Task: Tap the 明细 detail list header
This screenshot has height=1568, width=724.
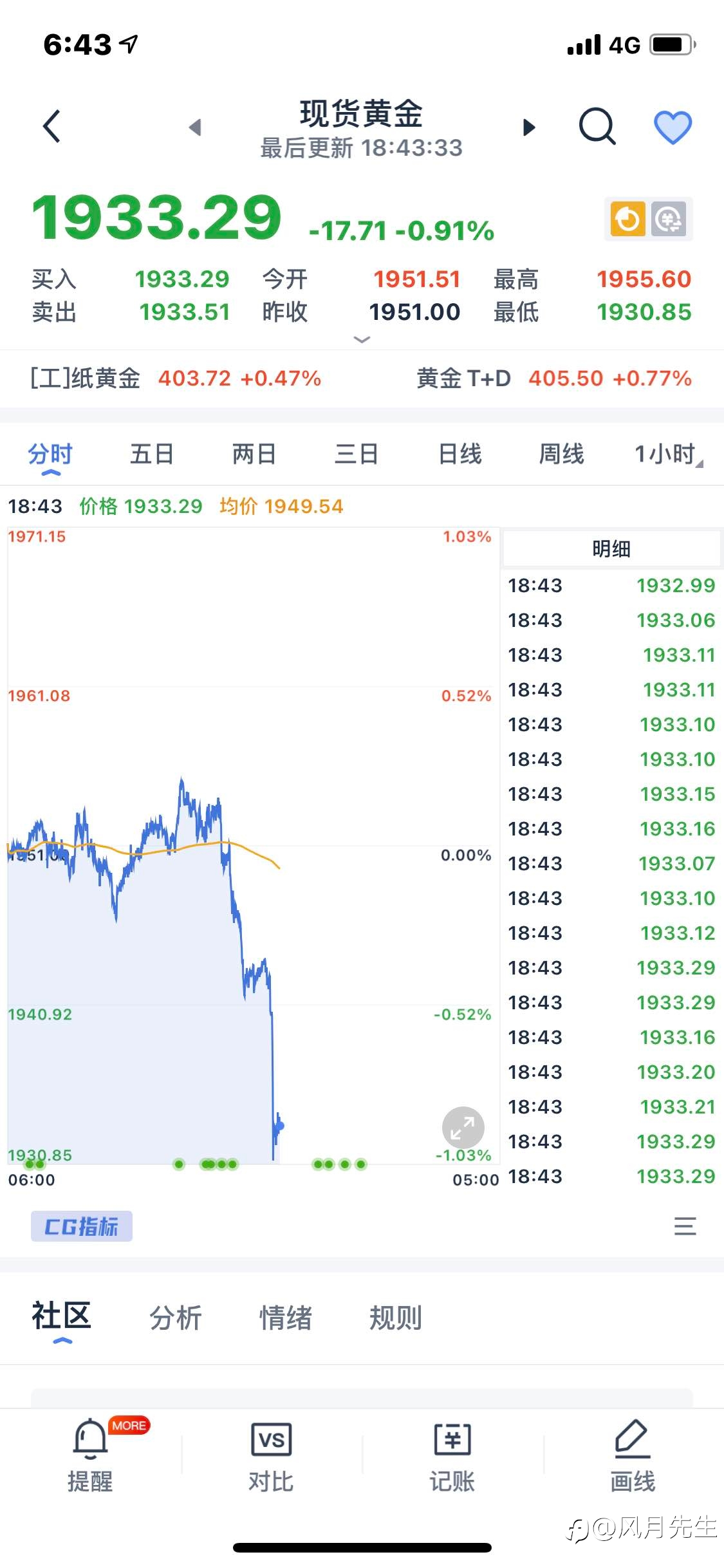Action: [611, 549]
